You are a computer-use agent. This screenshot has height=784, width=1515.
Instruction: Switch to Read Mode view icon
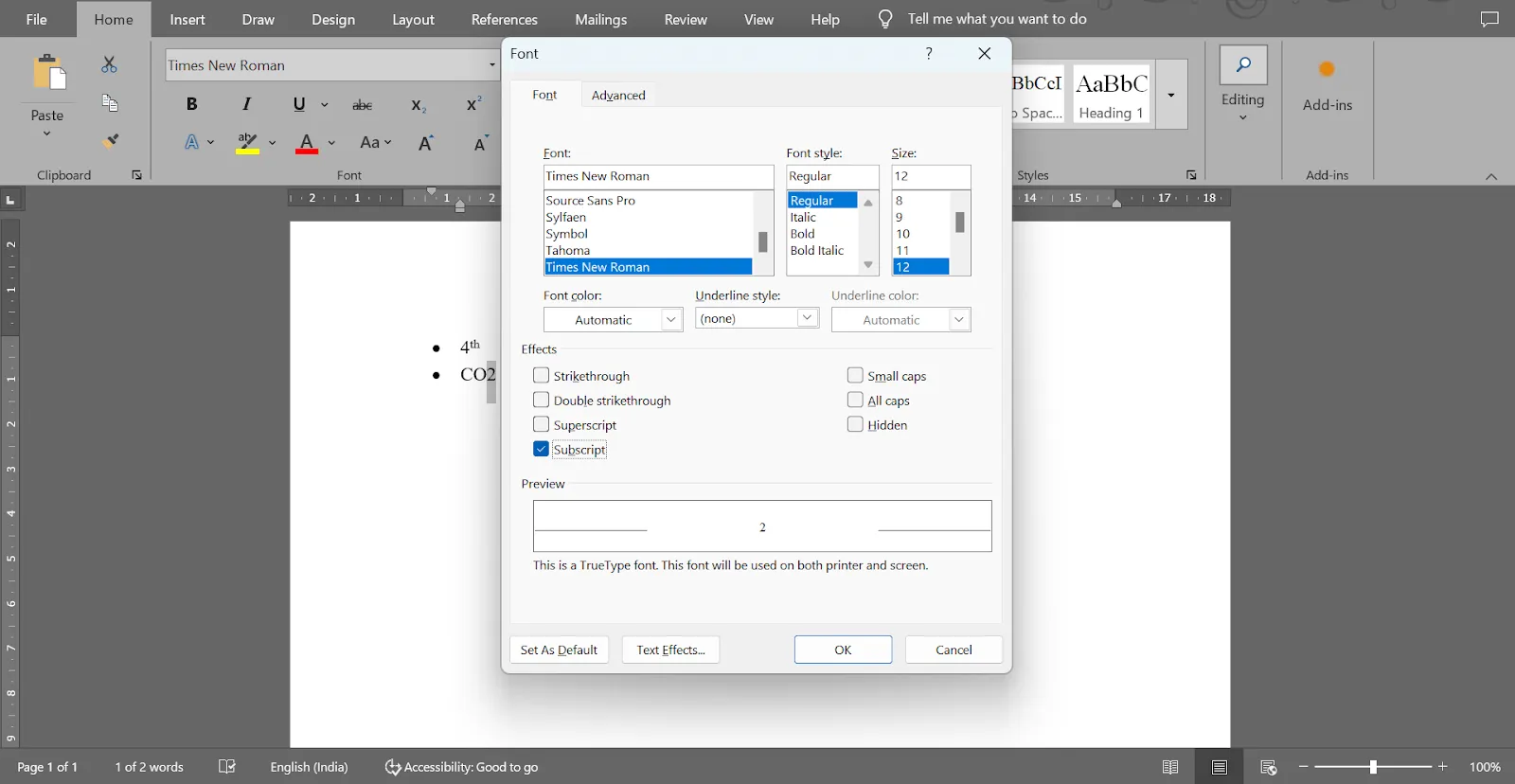click(1170, 767)
